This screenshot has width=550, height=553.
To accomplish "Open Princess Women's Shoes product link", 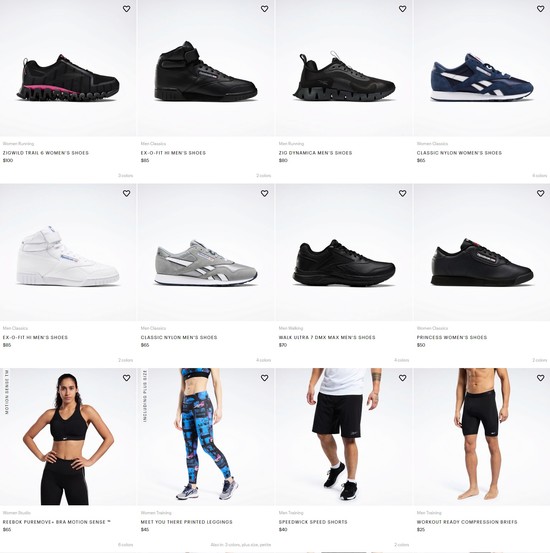I will (x=452, y=337).
